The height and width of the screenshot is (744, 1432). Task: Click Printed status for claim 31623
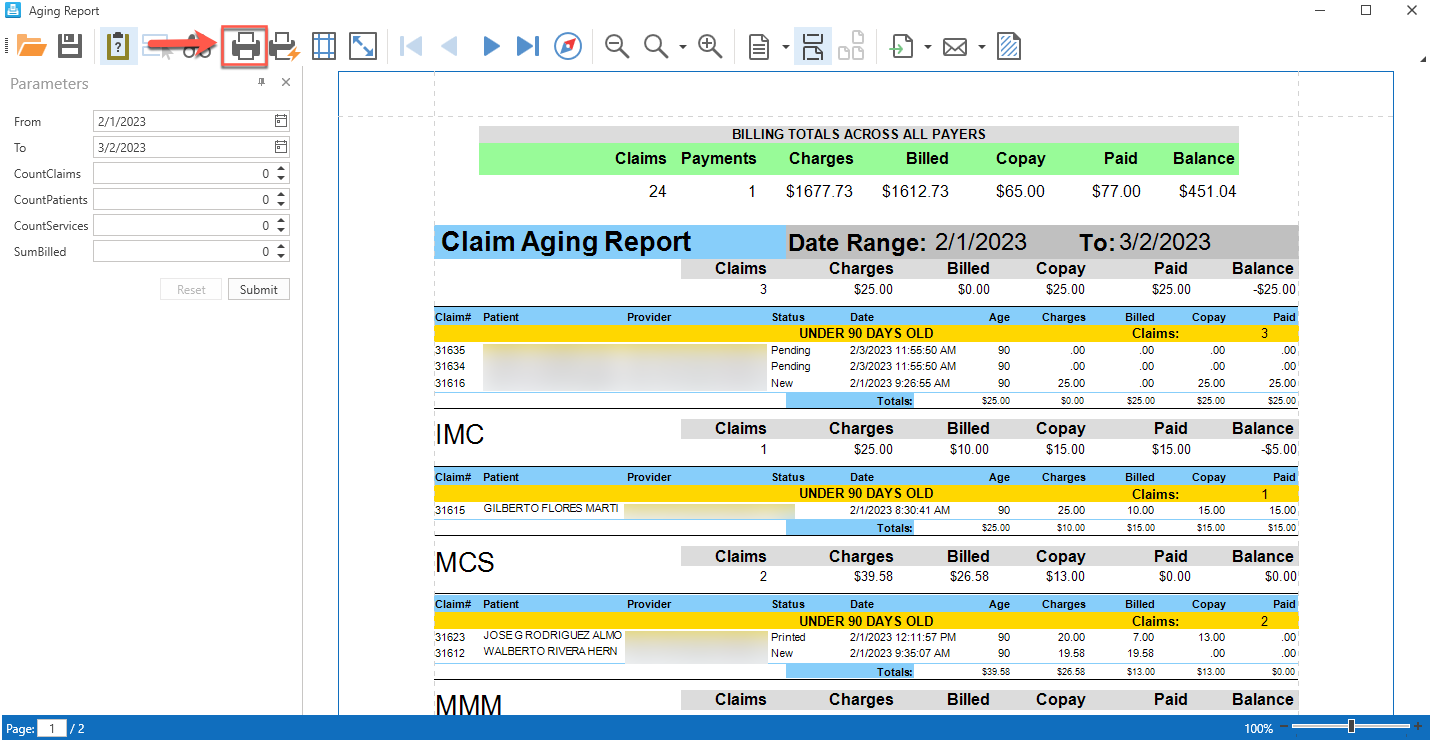pos(789,636)
